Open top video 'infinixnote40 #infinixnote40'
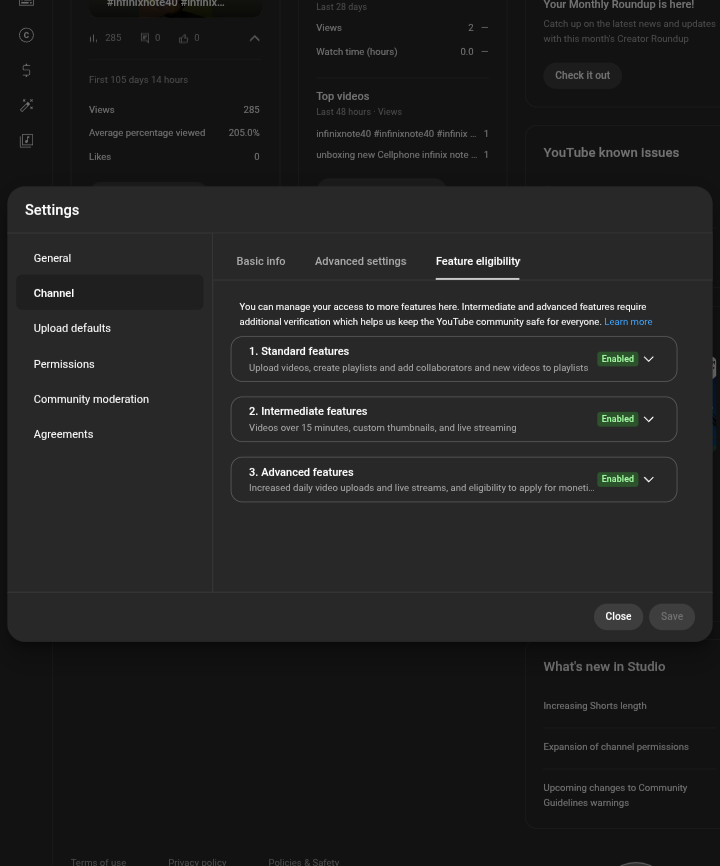 point(396,134)
